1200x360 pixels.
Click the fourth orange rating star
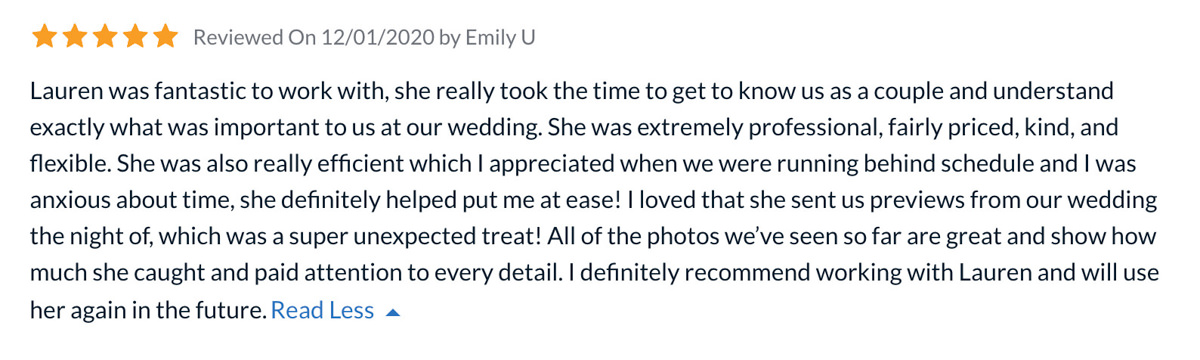(134, 38)
